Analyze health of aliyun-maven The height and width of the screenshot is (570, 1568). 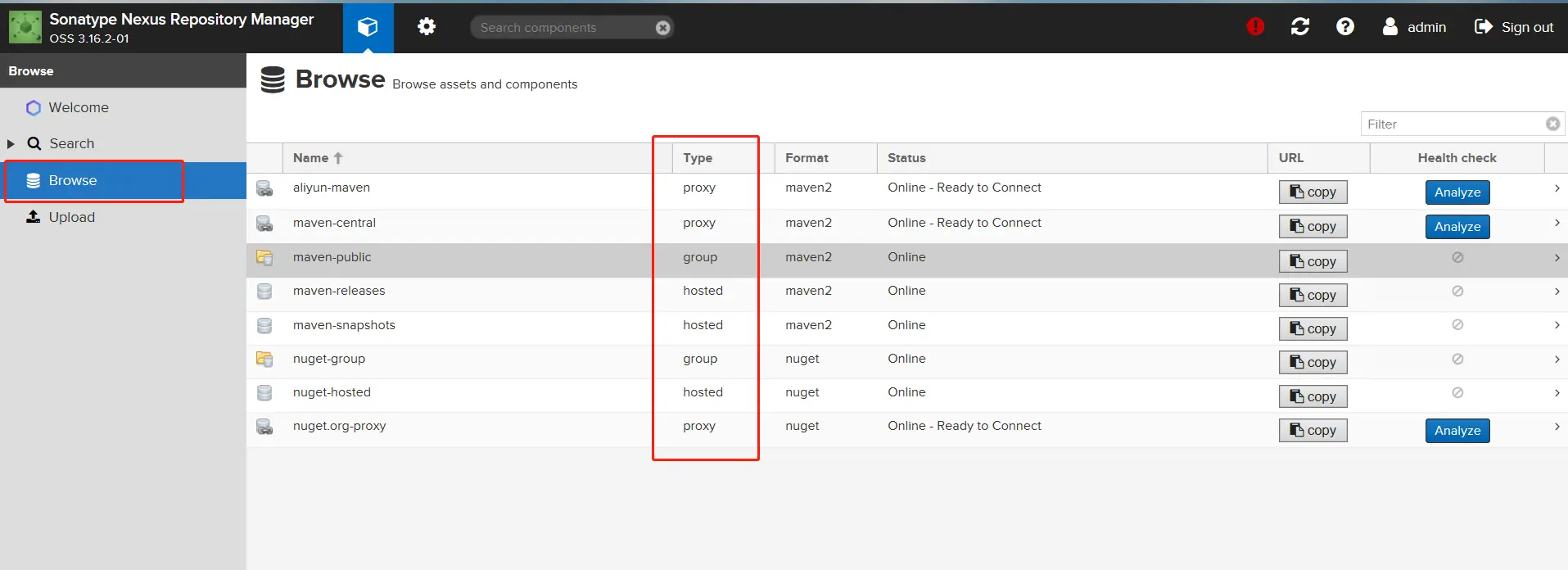point(1457,192)
